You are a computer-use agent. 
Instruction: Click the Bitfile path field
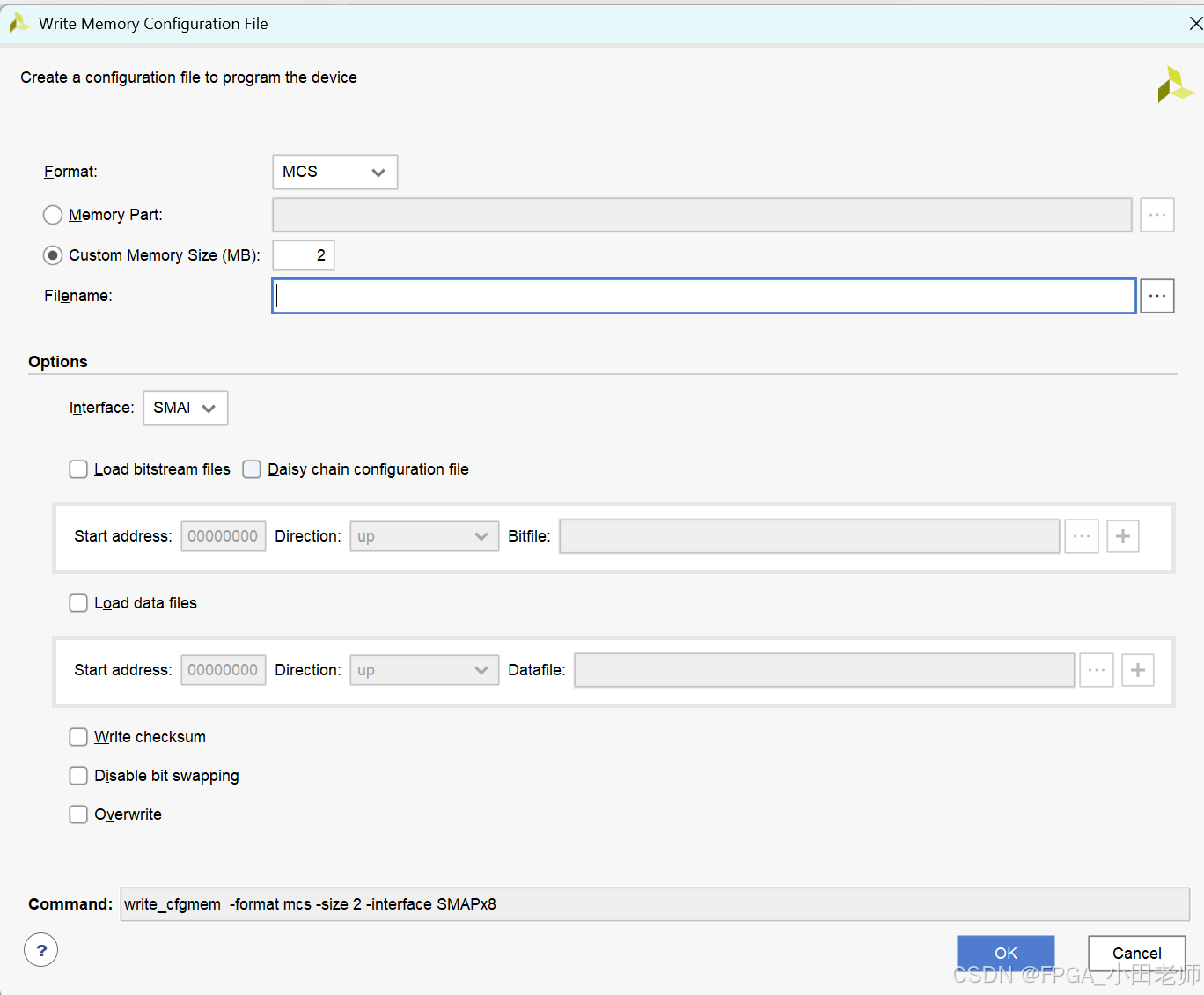click(x=810, y=536)
